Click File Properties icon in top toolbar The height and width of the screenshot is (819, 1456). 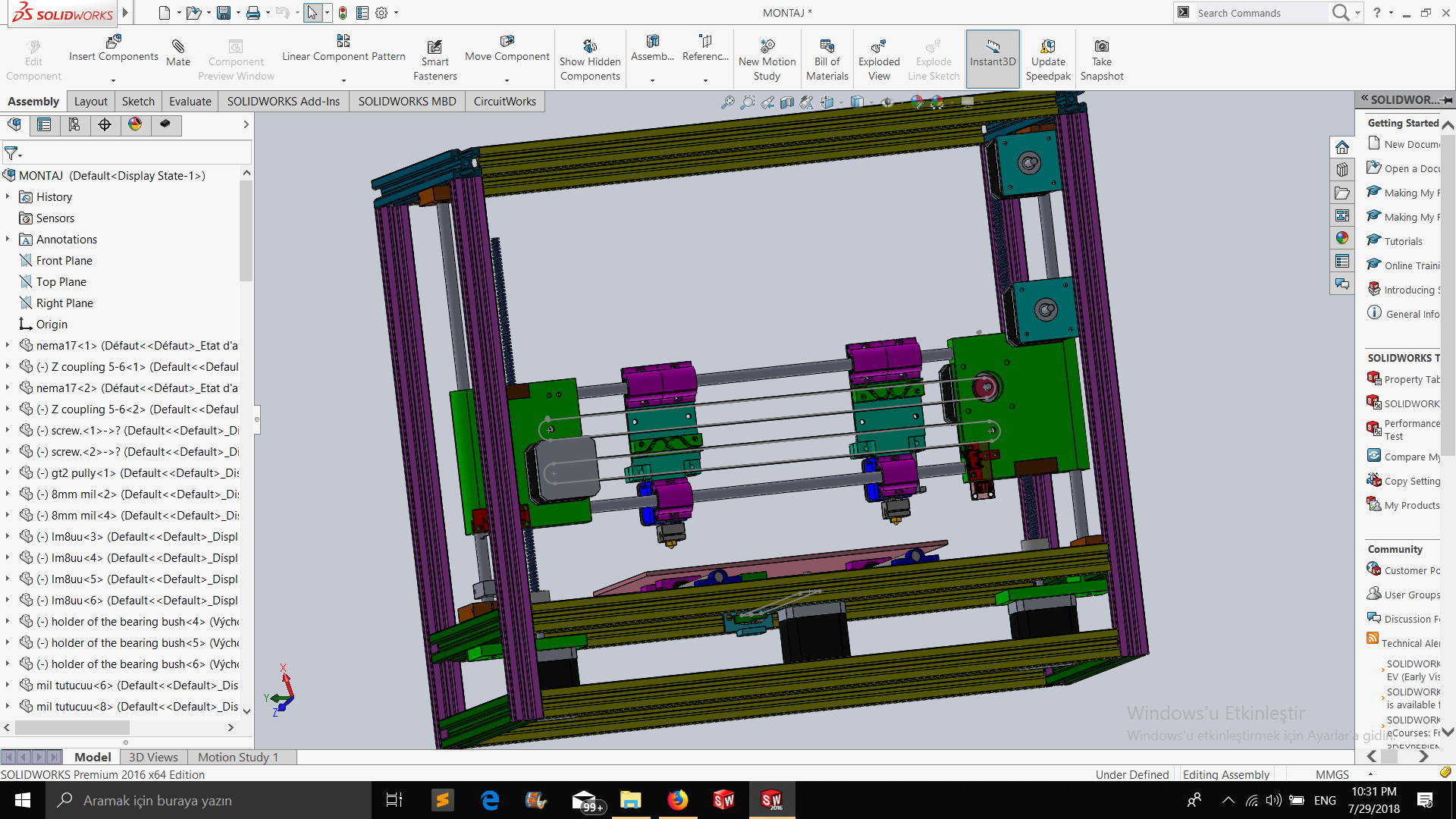tap(362, 13)
